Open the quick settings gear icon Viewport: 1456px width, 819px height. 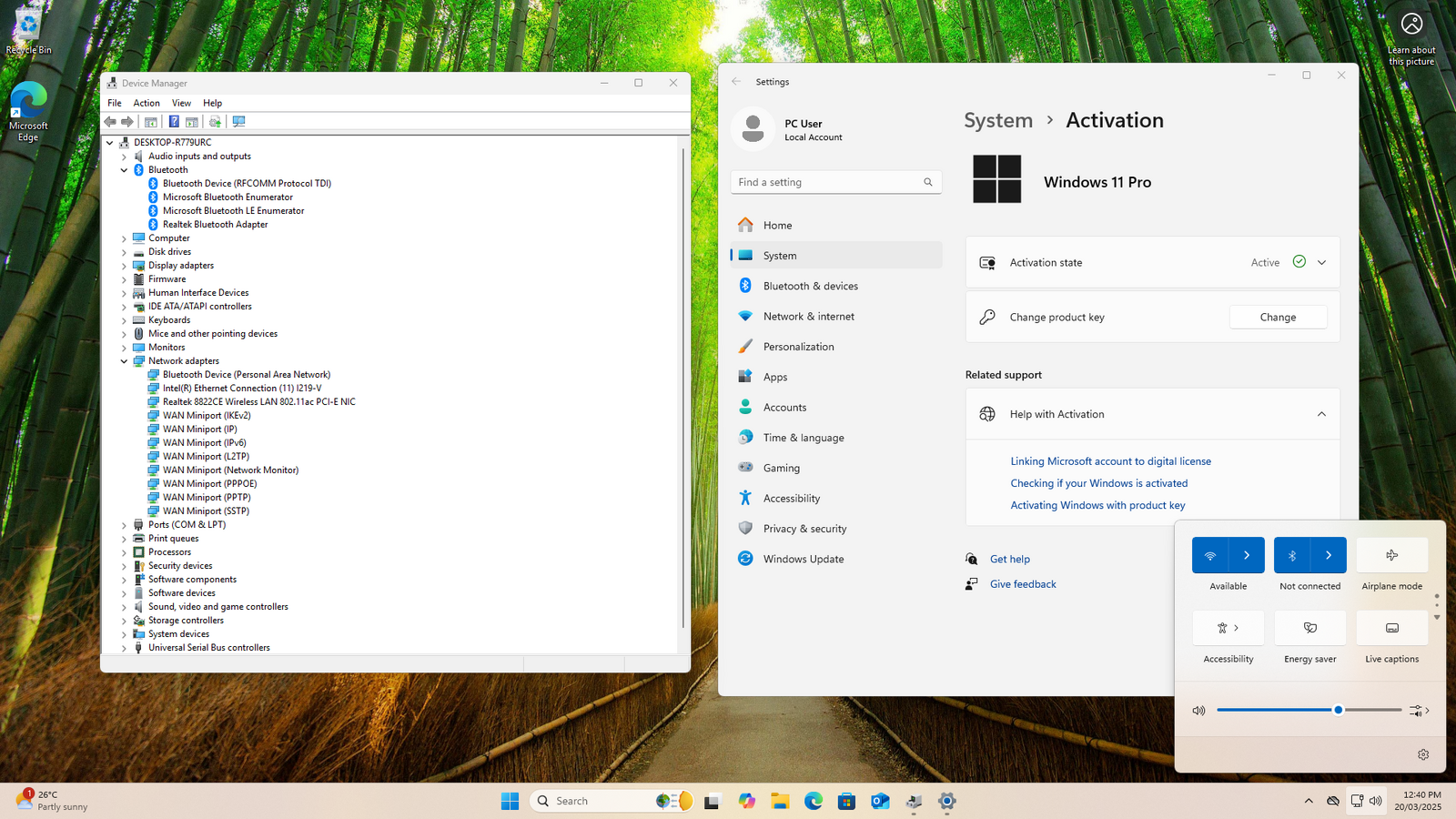(x=1423, y=754)
